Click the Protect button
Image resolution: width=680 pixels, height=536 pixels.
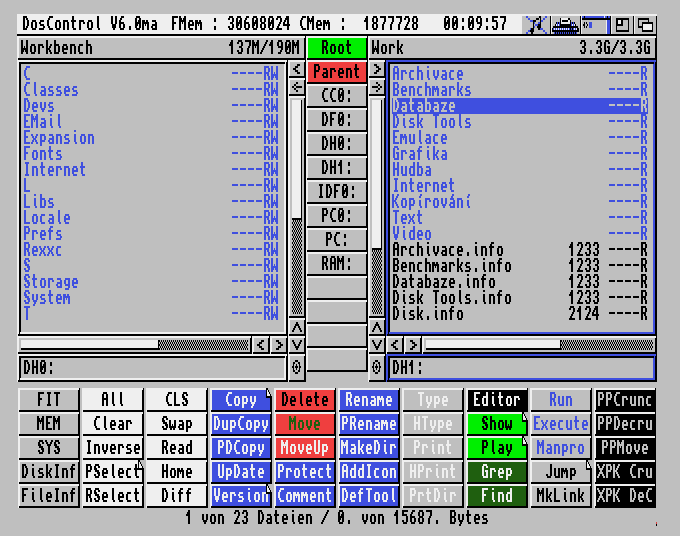(x=305, y=472)
